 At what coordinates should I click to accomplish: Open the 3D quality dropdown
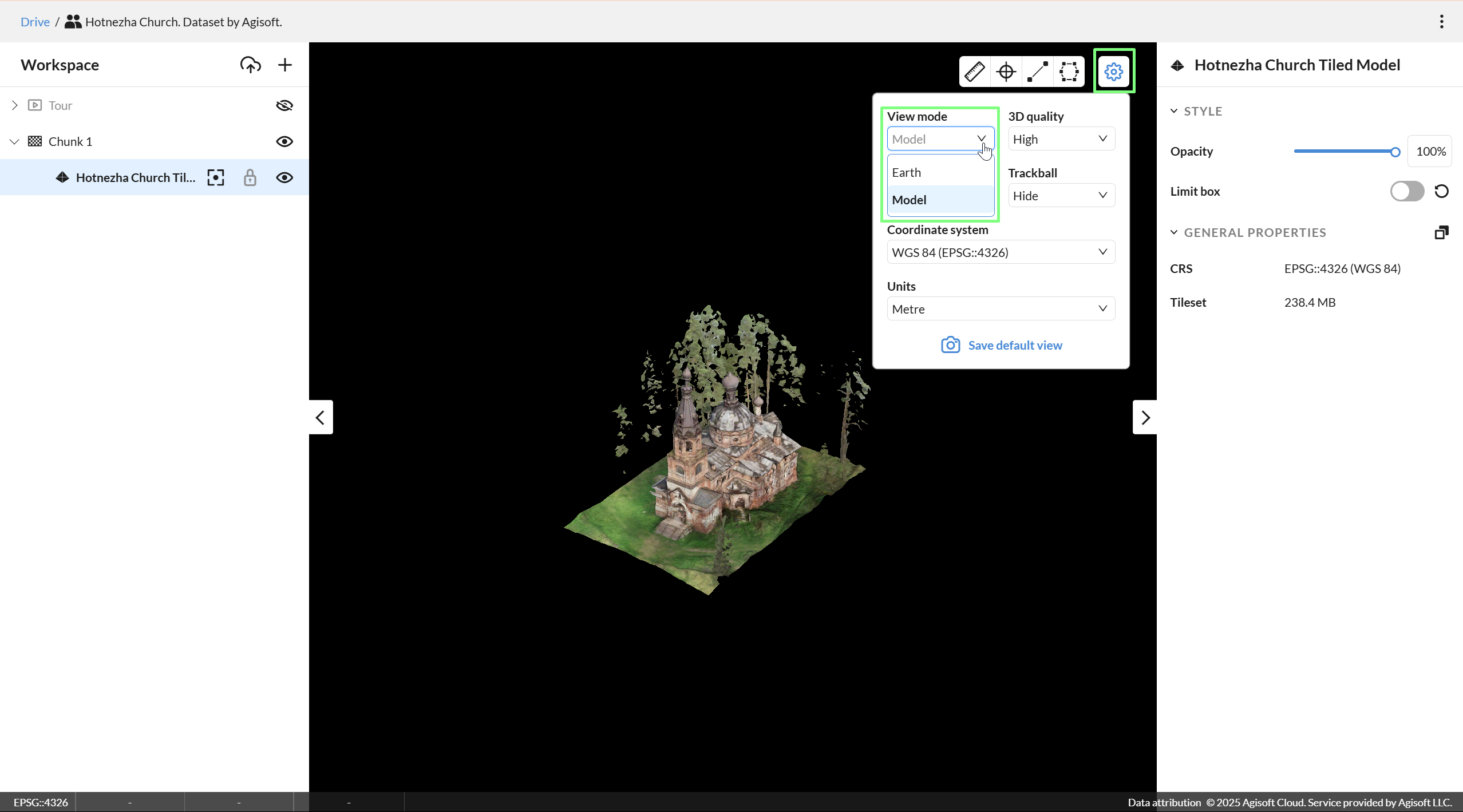1061,139
